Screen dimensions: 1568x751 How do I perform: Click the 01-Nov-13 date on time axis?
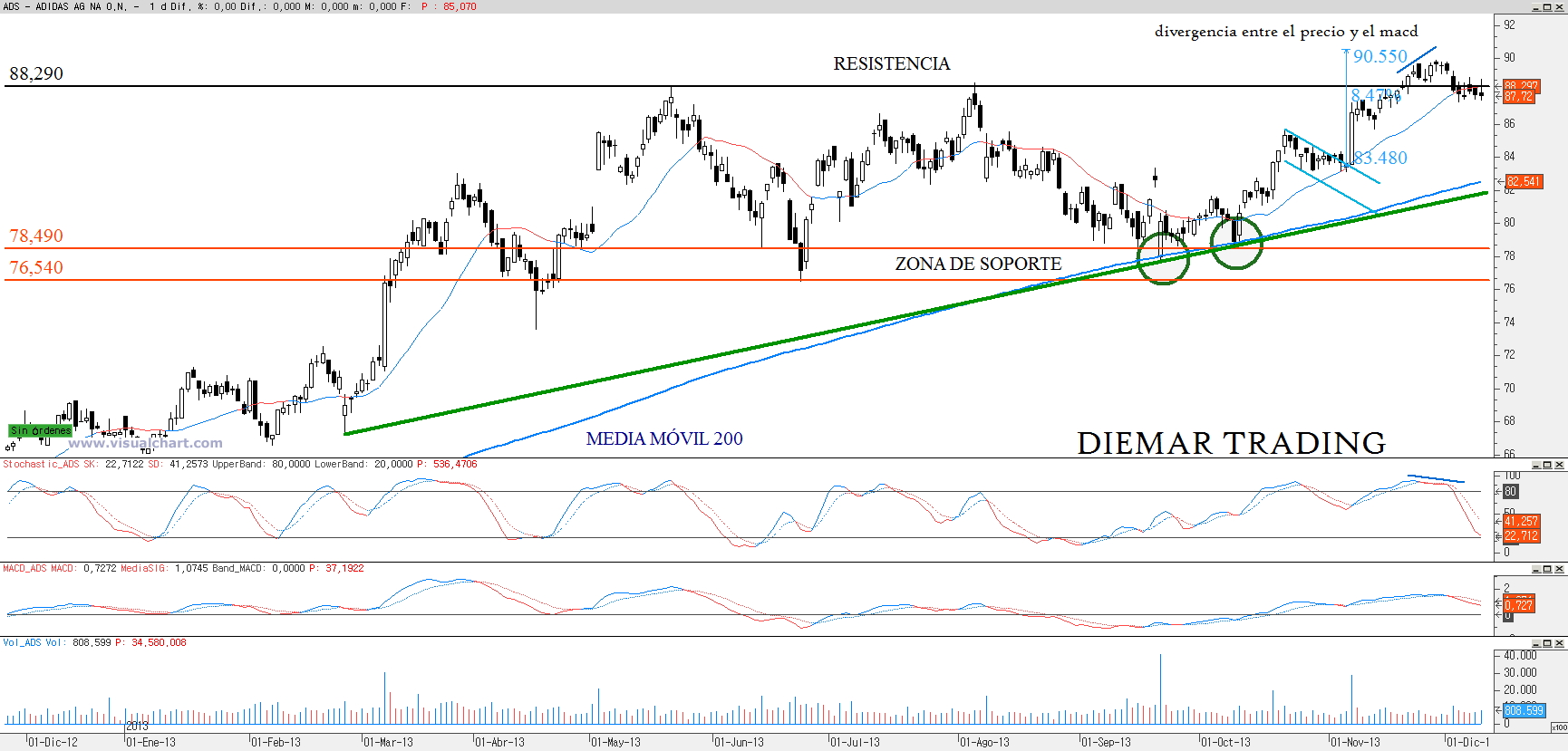[x=1355, y=742]
